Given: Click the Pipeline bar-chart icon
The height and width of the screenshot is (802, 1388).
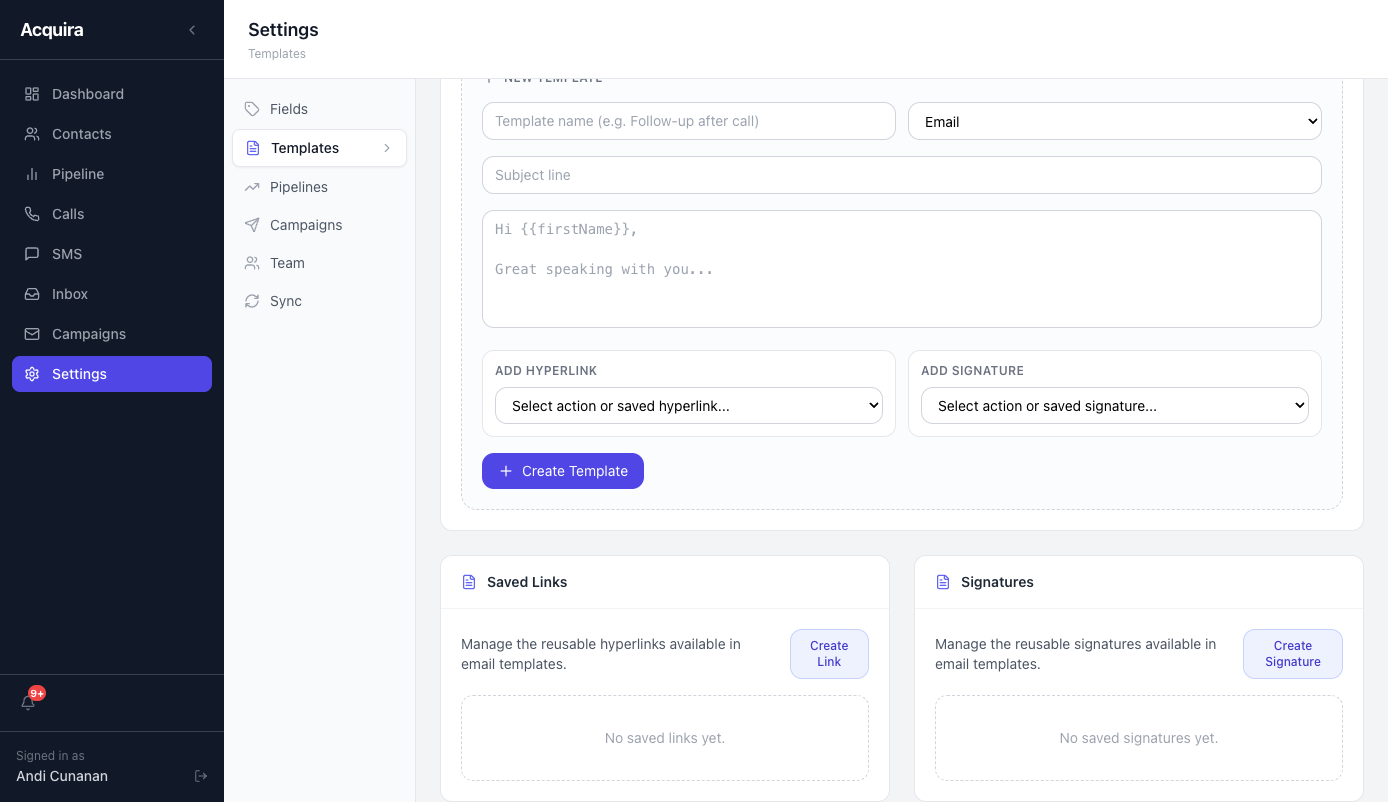Looking at the screenshot, I should [30, 173].
